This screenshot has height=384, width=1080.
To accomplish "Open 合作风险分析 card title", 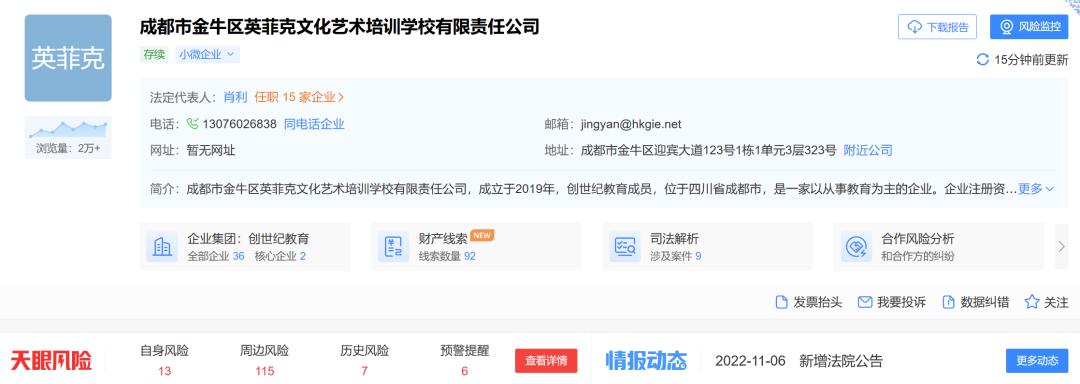I will [x=917, y=239].
